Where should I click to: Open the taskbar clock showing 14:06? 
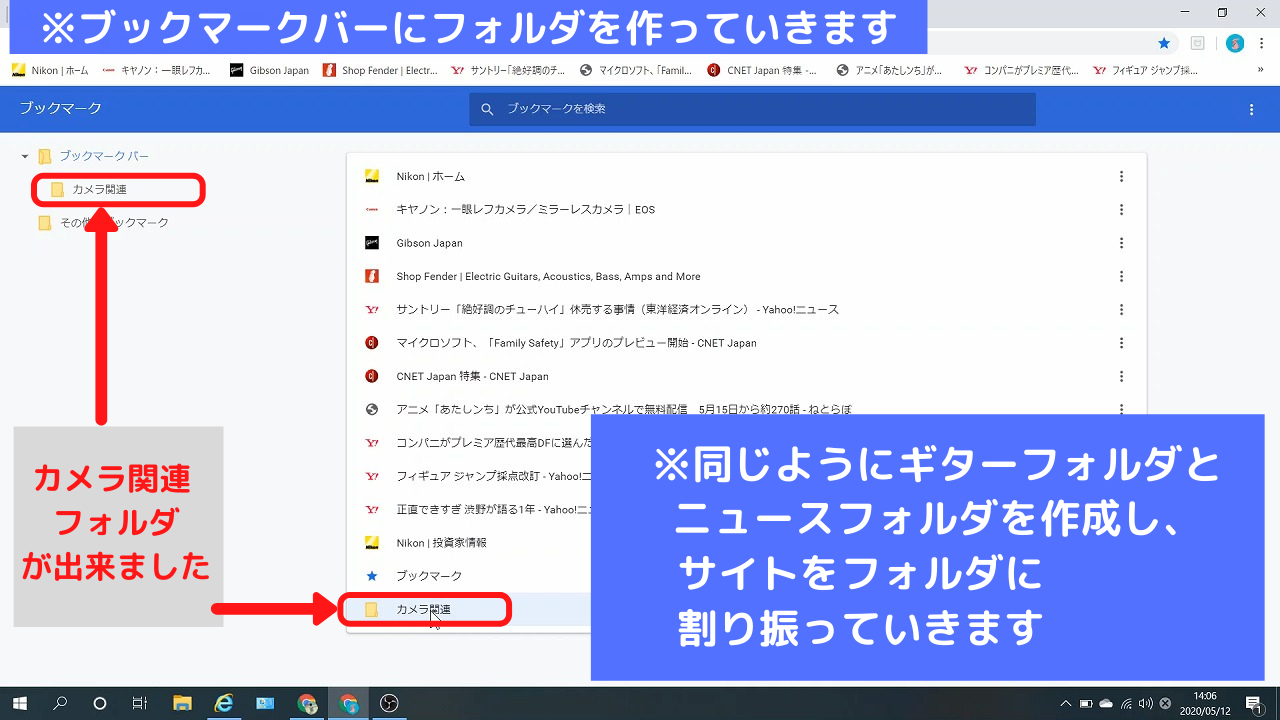[x=1205, y=703]
